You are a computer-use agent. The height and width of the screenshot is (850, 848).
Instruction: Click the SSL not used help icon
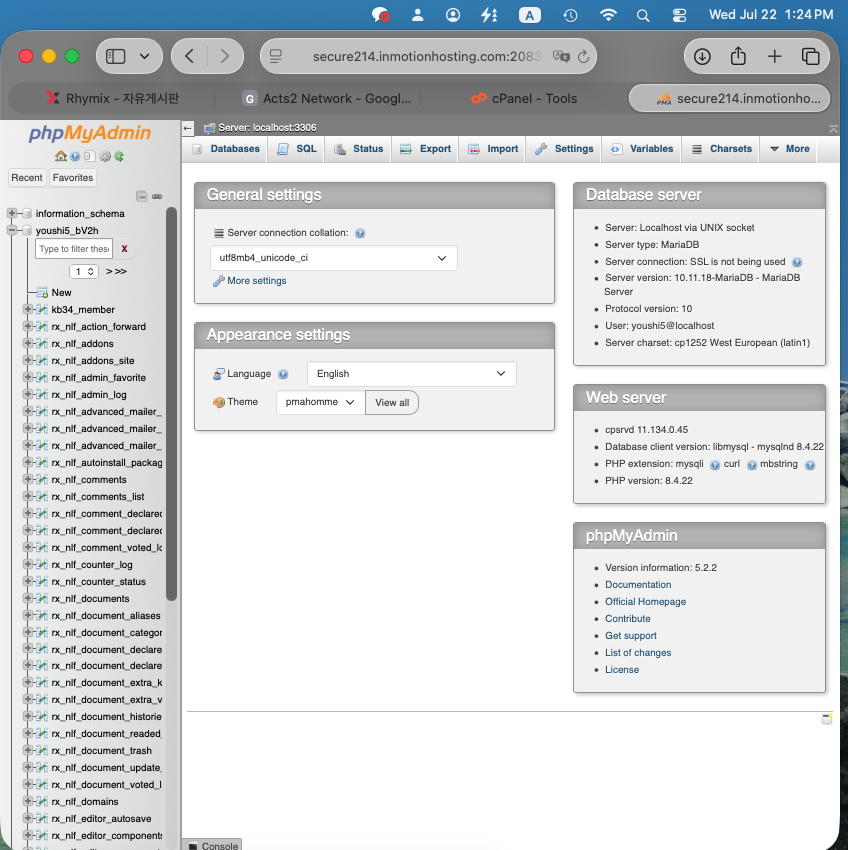click(796, 262)
